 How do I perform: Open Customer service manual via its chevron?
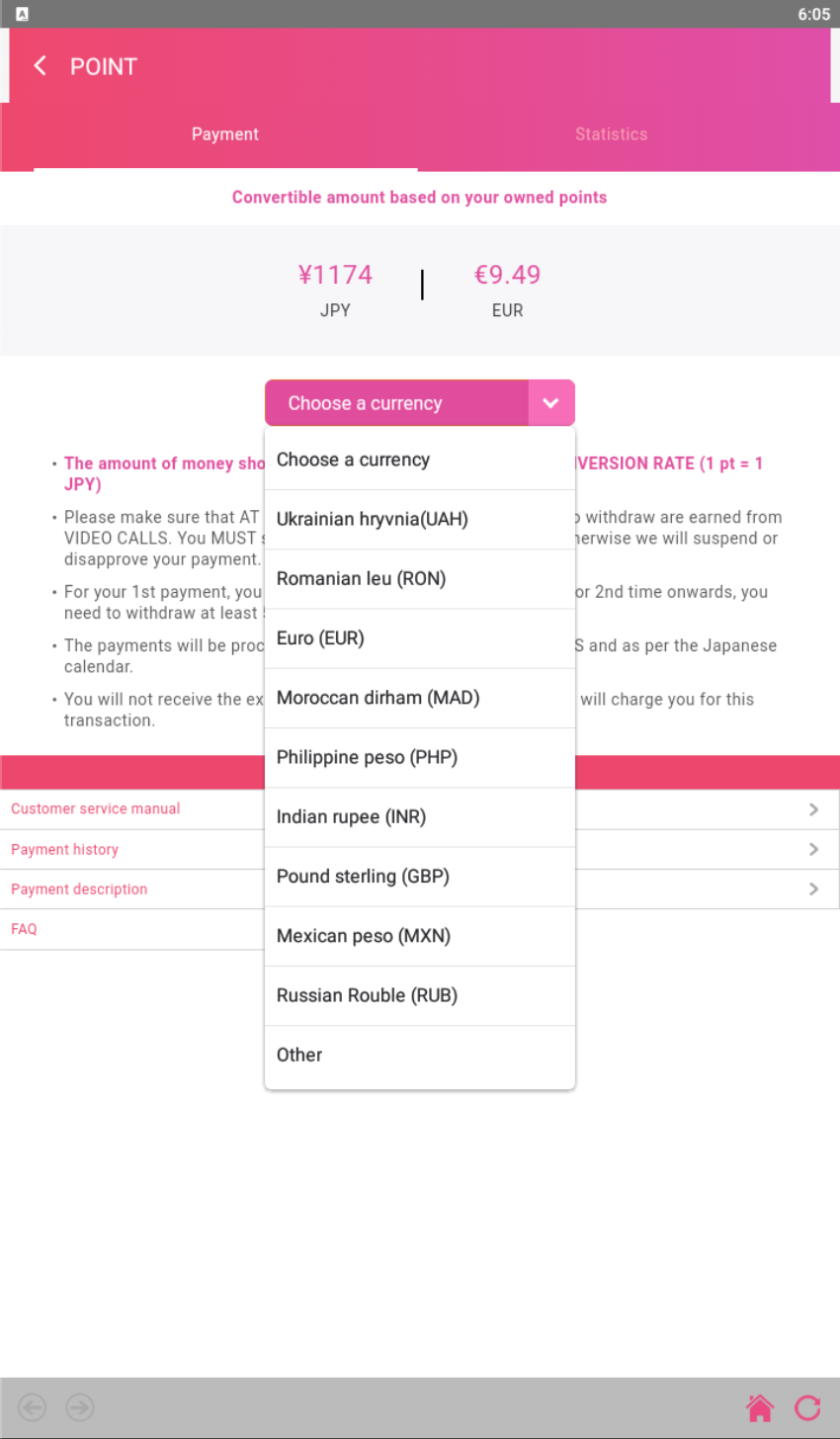[813, 809]
